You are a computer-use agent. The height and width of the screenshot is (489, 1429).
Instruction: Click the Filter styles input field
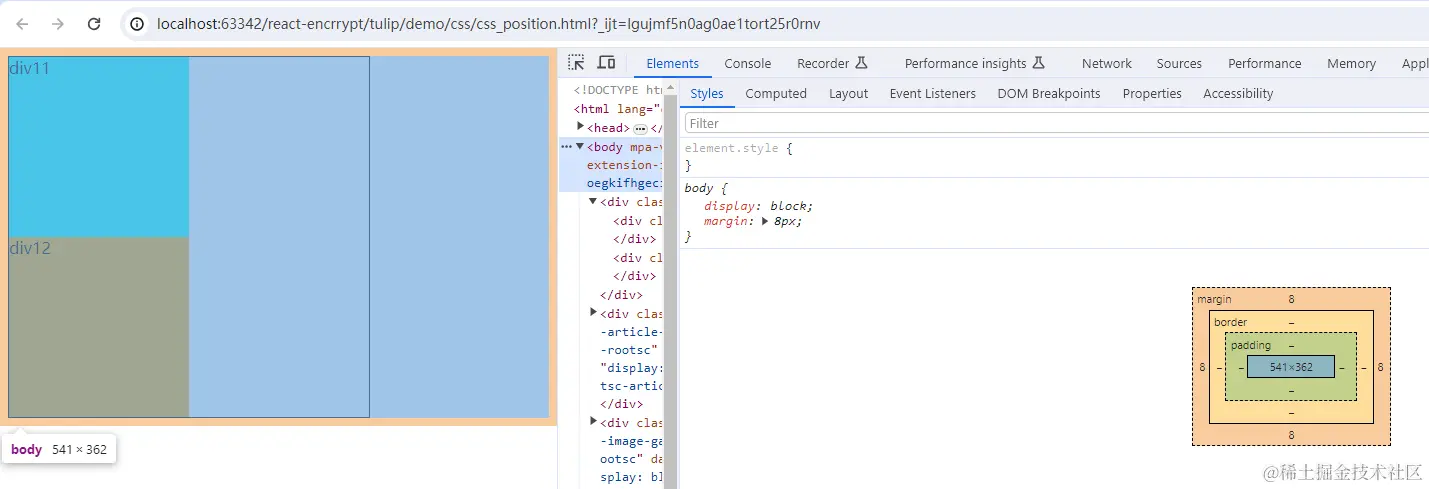click(x=1056, y=123)
